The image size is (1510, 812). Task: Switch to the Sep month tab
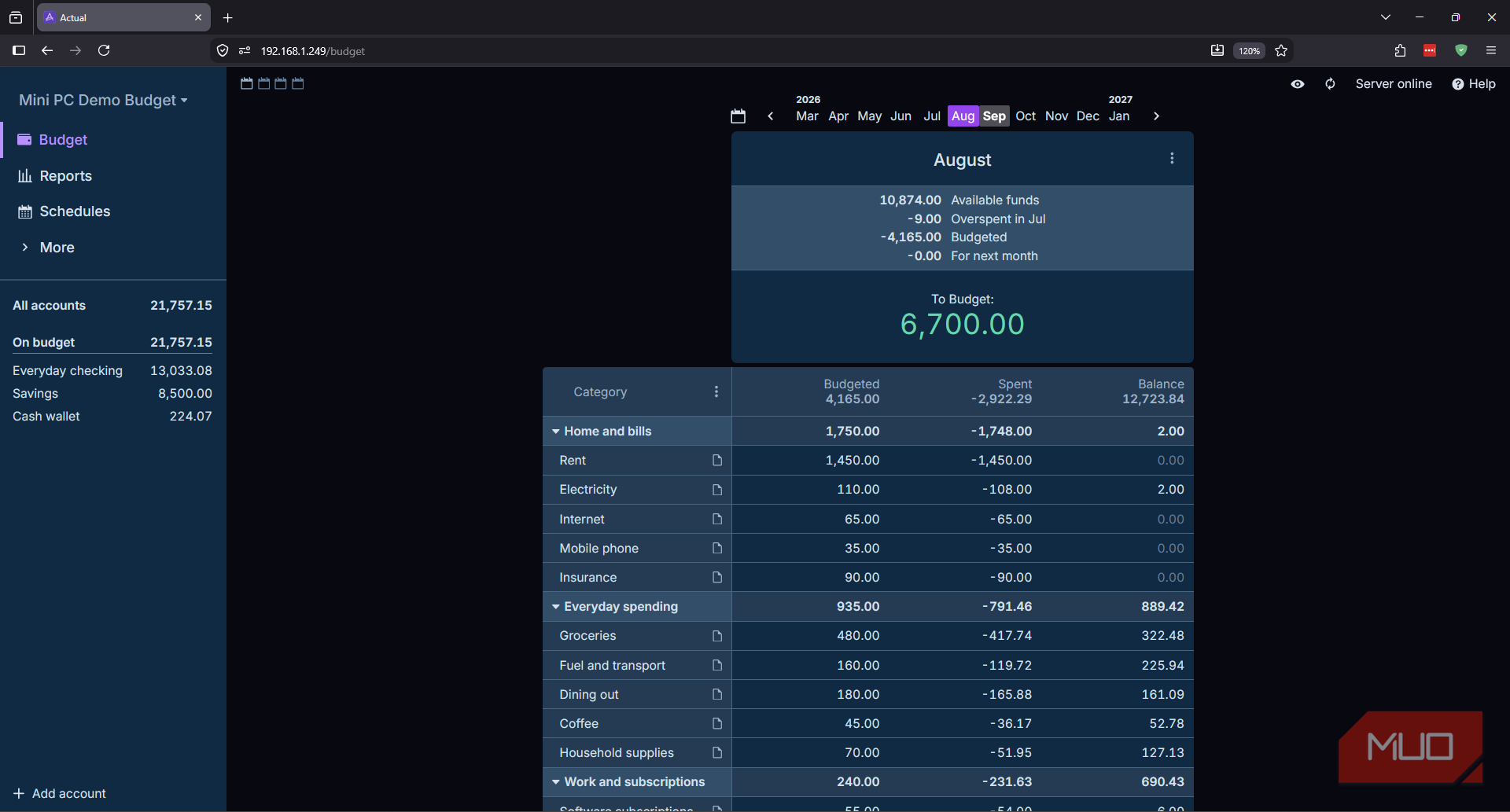[x=994, y=116]
